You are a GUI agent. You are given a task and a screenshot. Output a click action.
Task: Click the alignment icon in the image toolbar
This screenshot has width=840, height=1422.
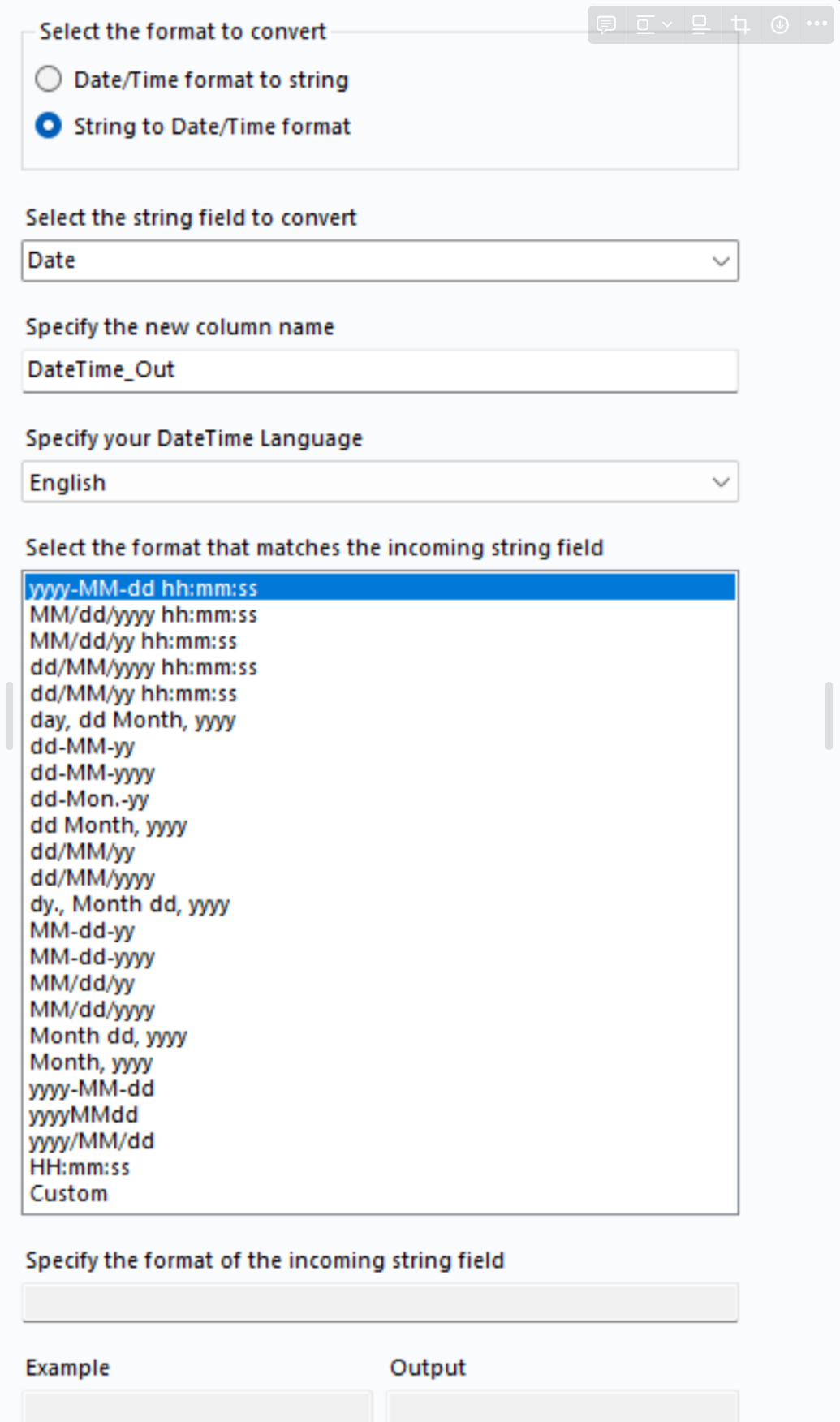644,25
